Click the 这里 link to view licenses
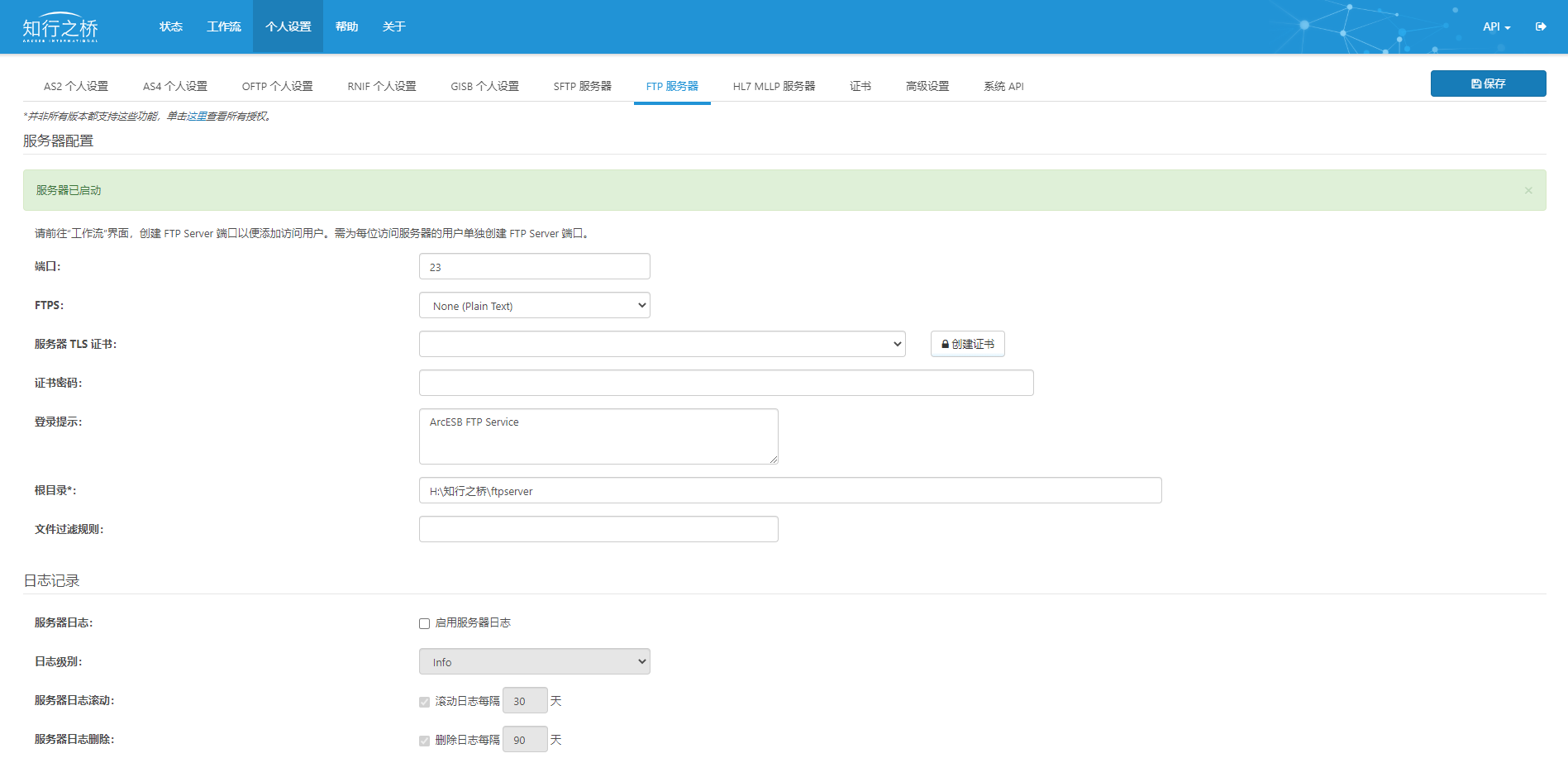1568x758 pixels. 197,117
